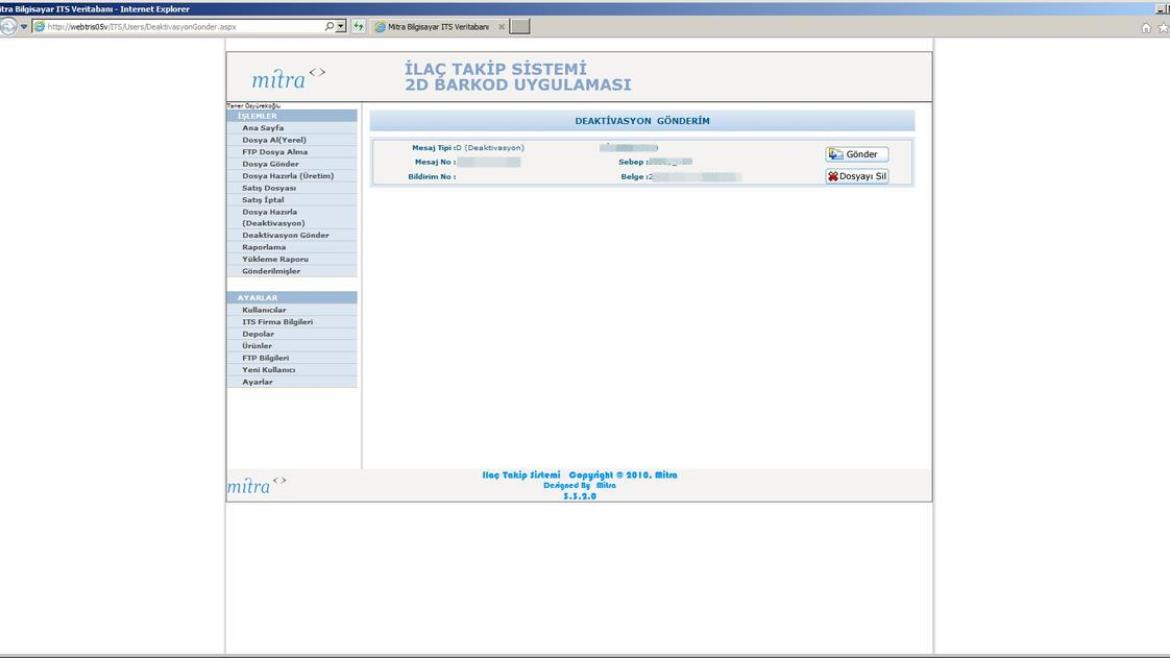
Task: Click the İŞLEMLER section header
Action: tap(292, 116)
